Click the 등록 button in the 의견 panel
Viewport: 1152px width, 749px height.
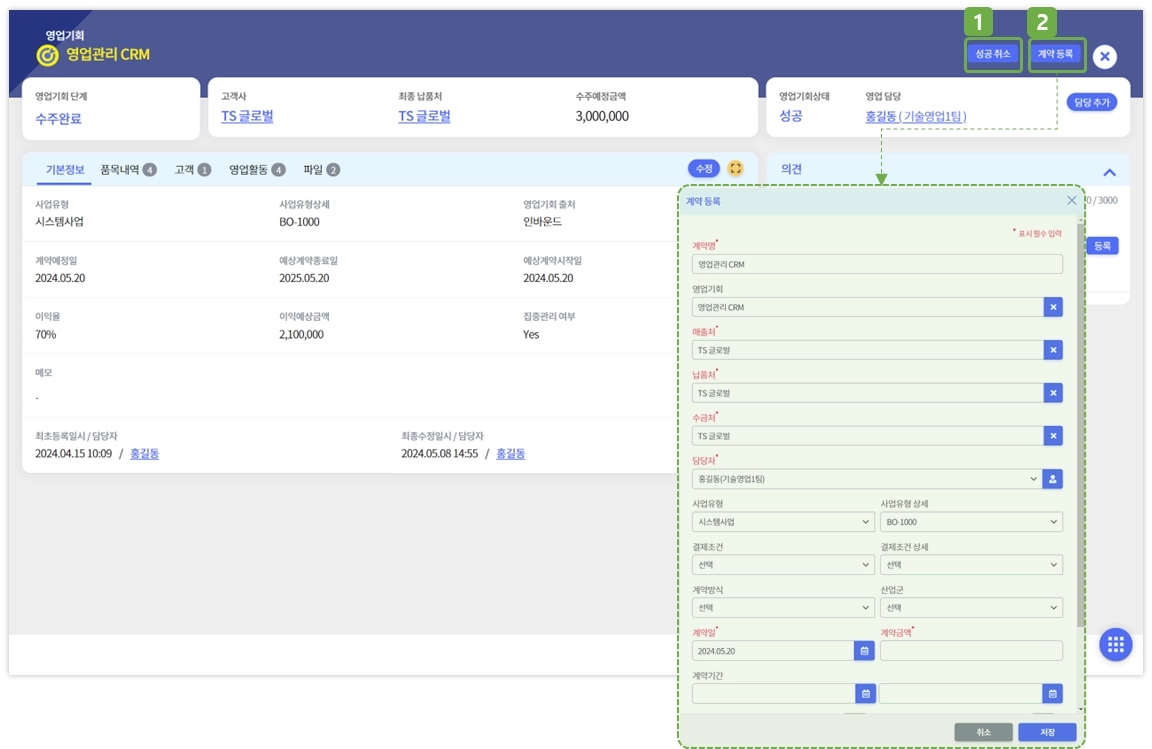click(1102, 246)
